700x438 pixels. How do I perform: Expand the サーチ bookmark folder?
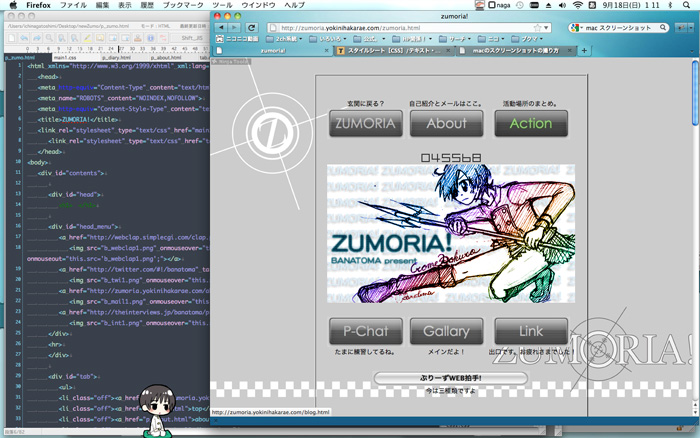click(454, 39)
